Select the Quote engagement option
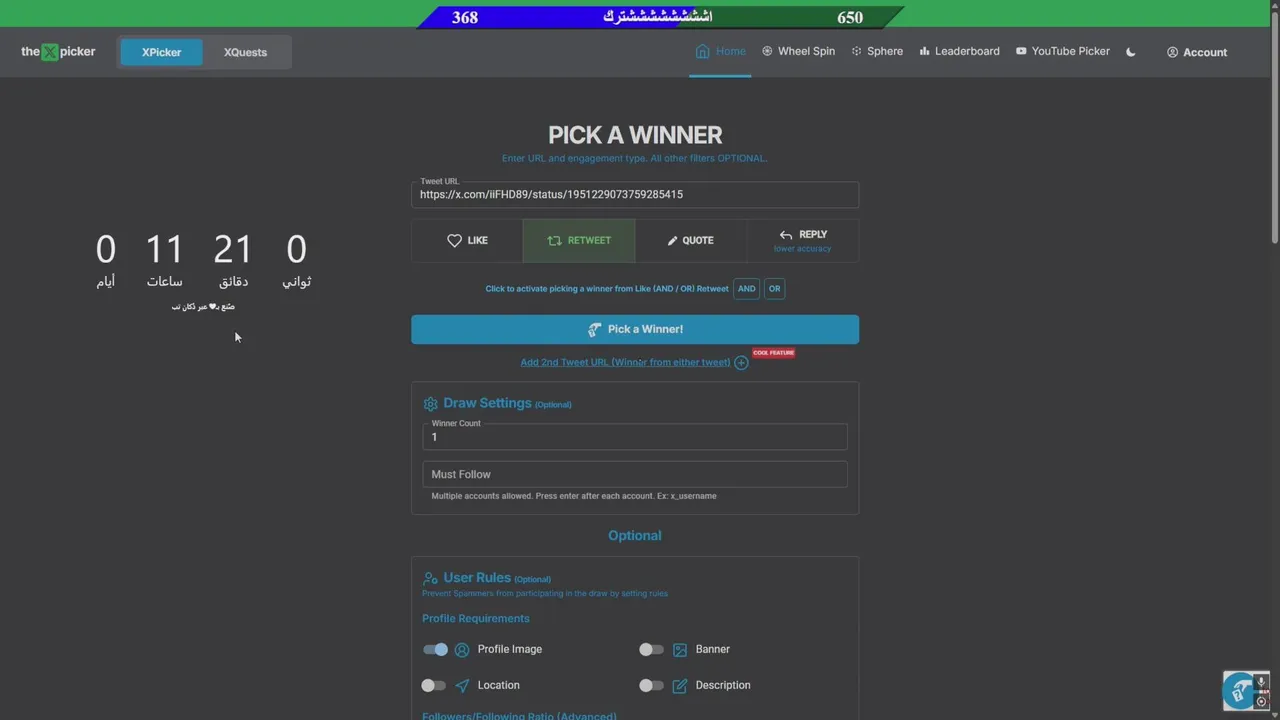The width and height of the screenshot is (1280, 720). point(691,240)
